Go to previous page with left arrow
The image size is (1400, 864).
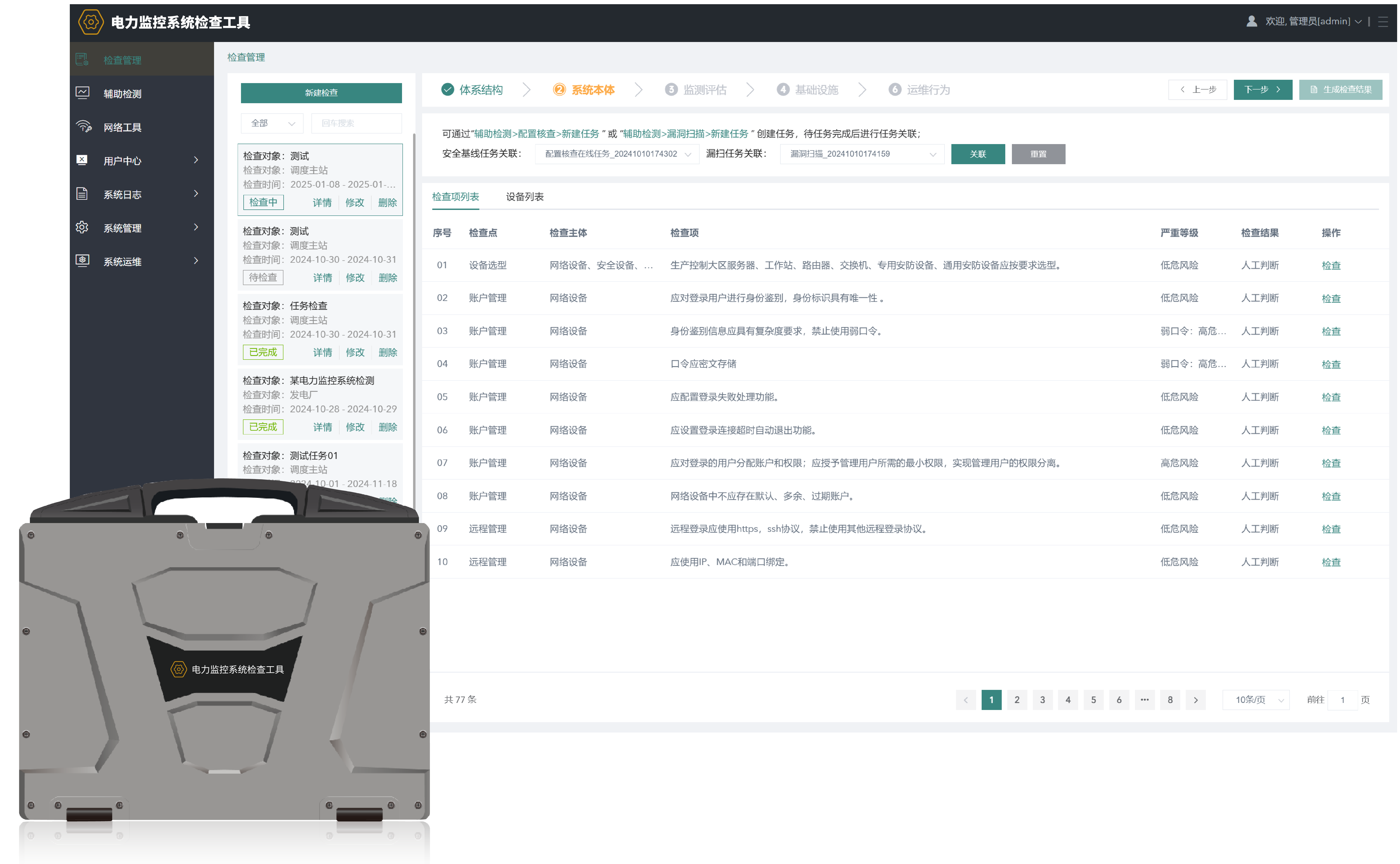(x=966, y=700)
